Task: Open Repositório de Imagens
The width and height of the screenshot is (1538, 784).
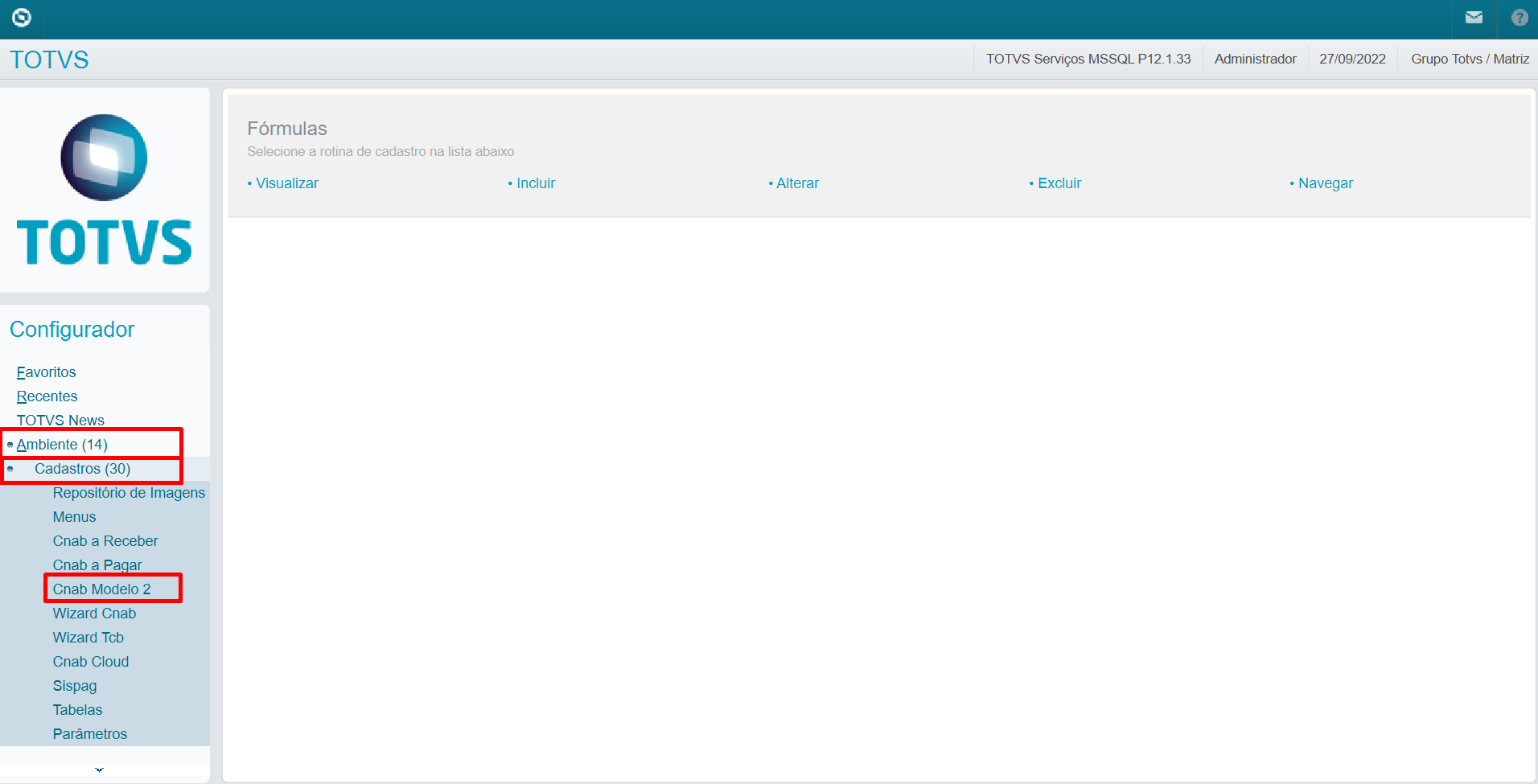Action: click(129, 493)
